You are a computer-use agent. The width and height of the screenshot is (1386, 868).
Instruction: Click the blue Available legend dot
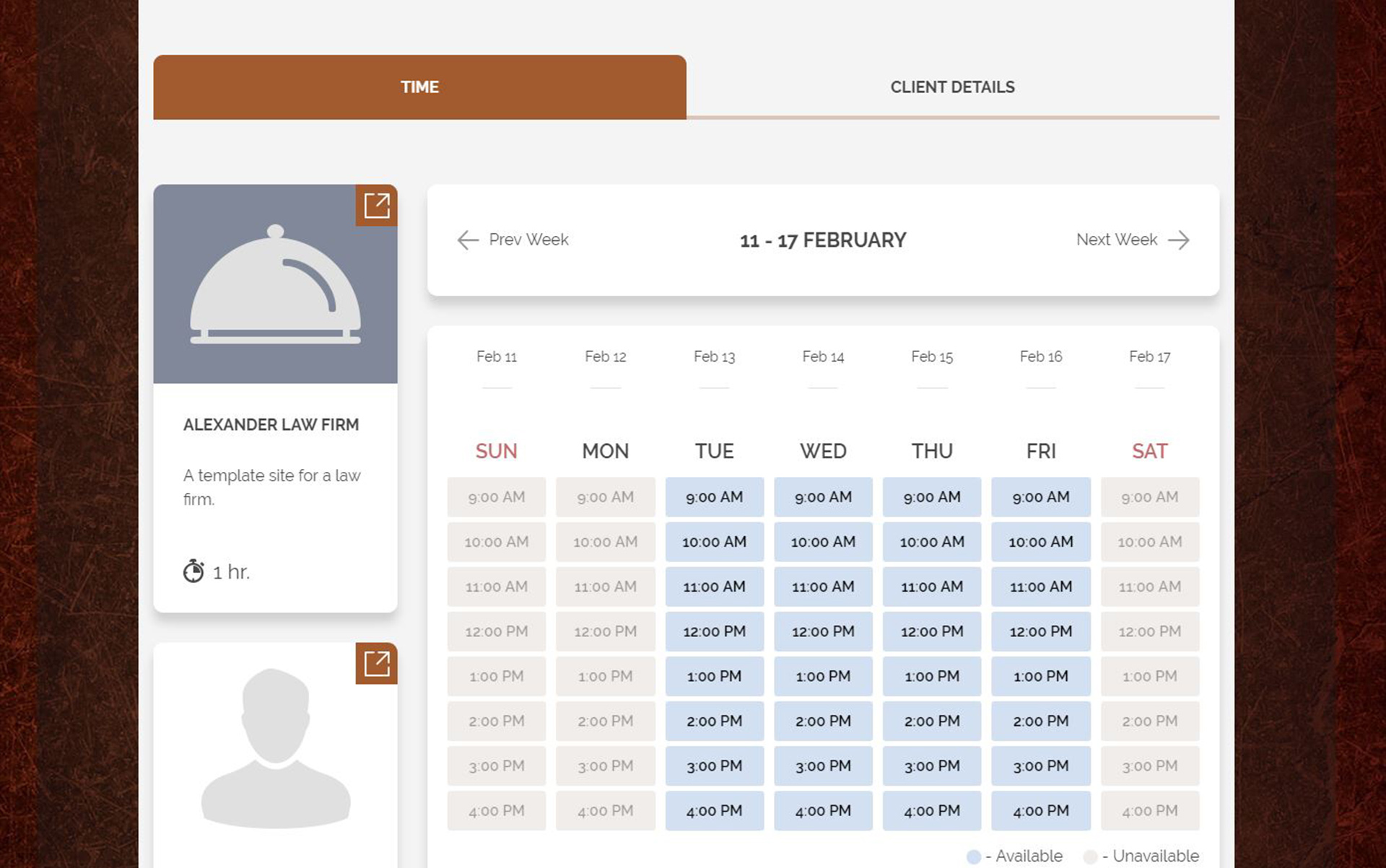[x=974, y=856]
